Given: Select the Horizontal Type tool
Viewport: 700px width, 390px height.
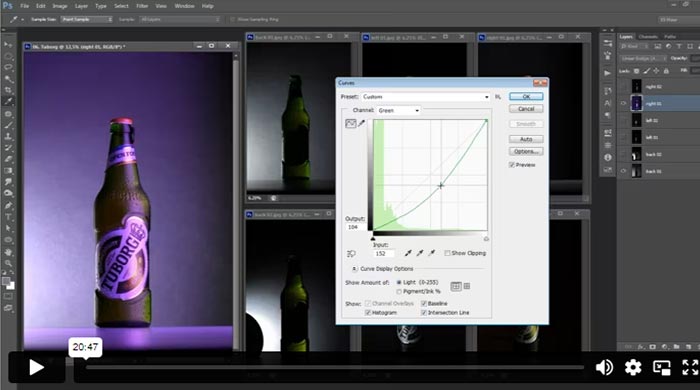Looking at the screenshot, I should (x=8, y=217).
